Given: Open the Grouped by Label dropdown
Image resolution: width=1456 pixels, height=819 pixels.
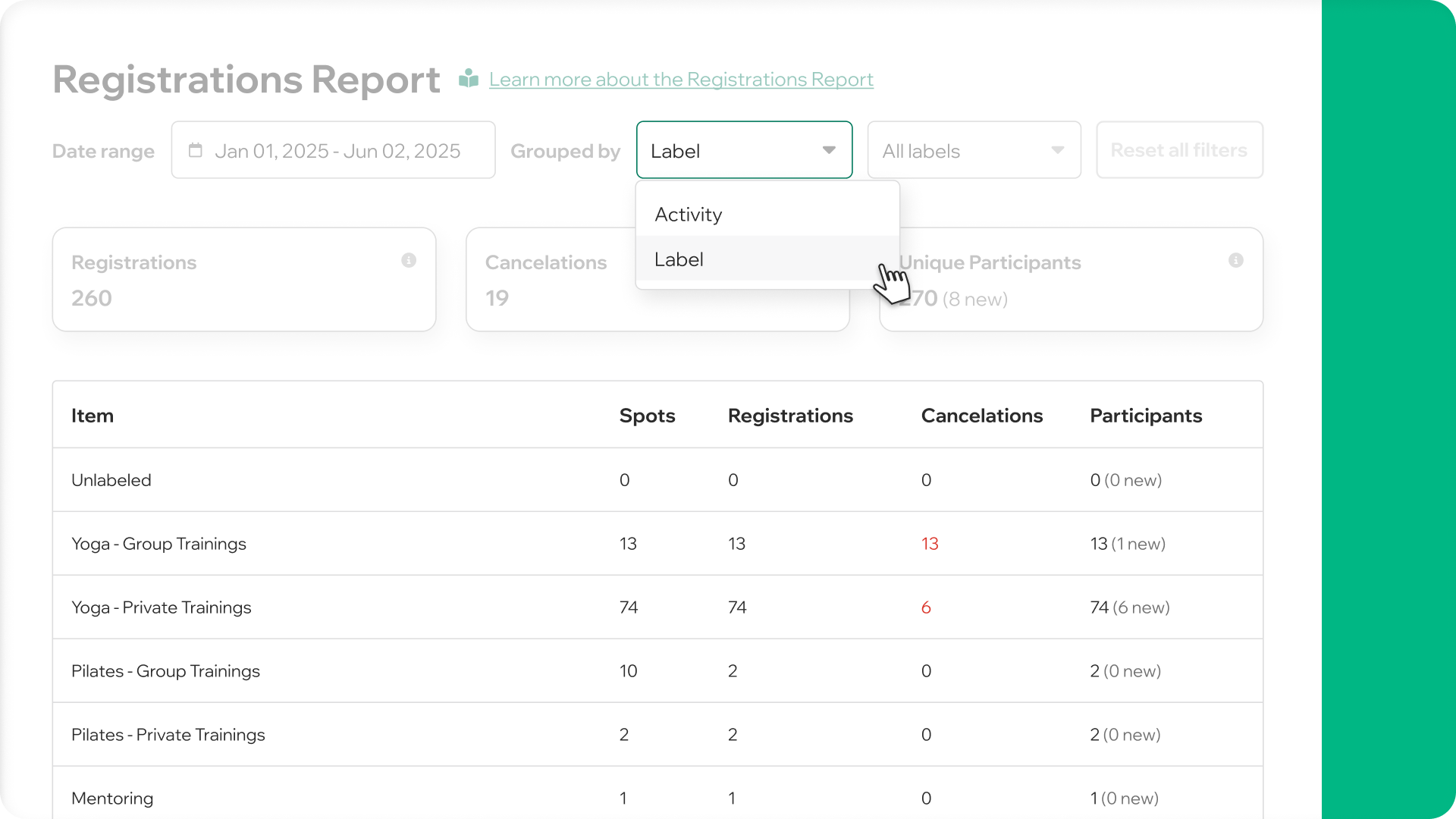Looking at the screenshot, I should [728, 150].
